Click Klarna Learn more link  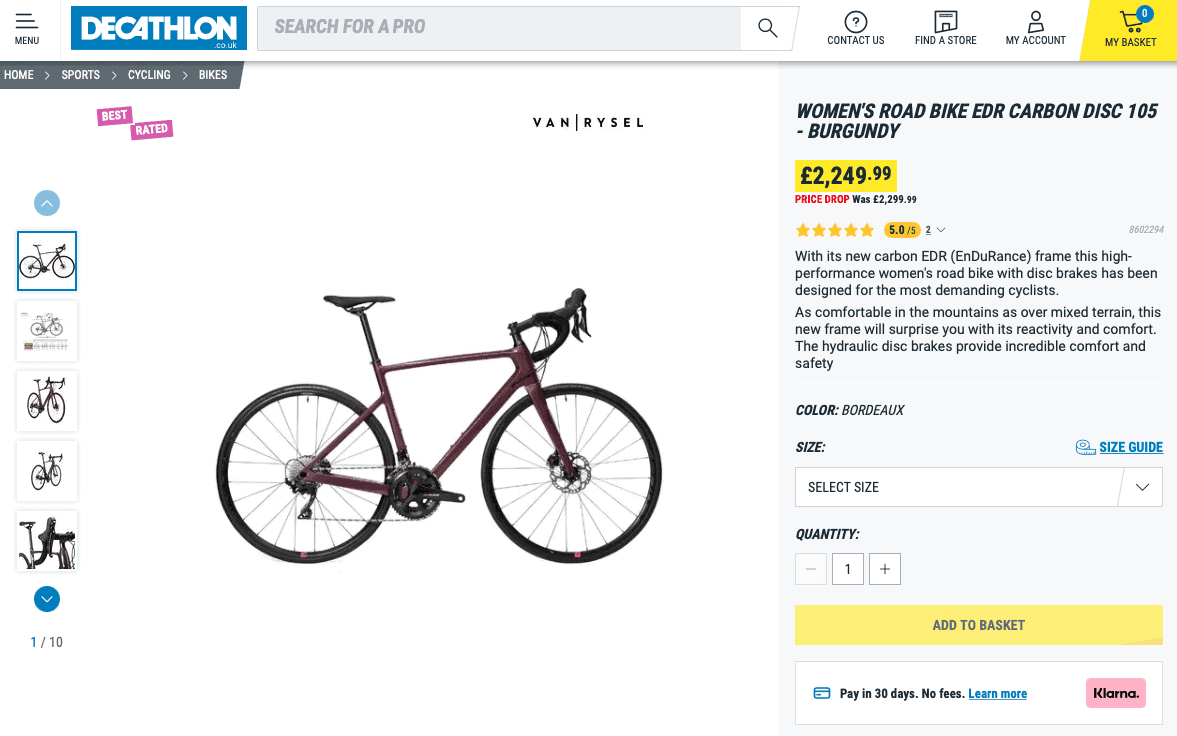click(998, 693)
